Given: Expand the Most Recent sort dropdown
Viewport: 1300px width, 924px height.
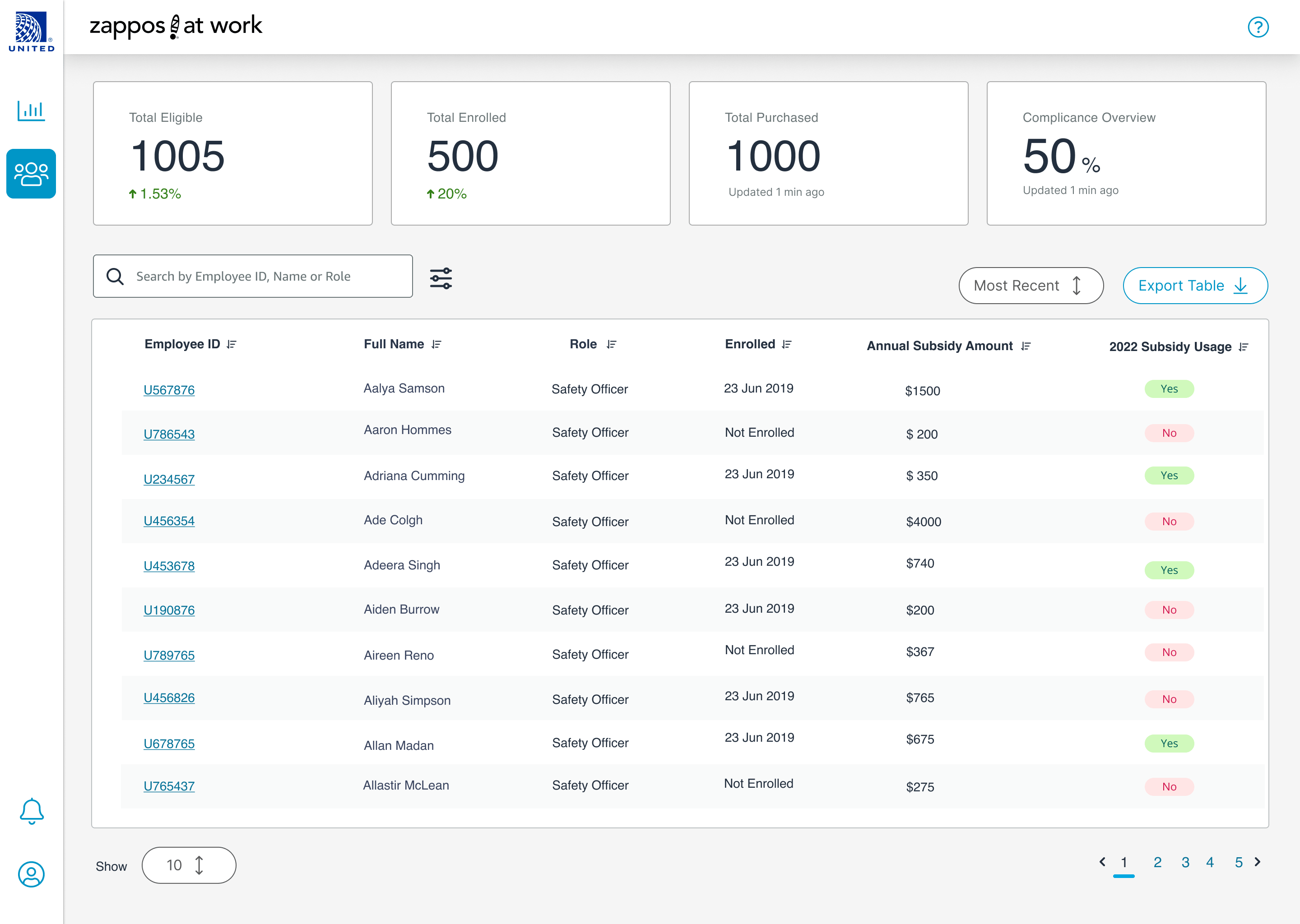Looking at the screenshot, I should pyautogui.click(x=1031, y=286).
